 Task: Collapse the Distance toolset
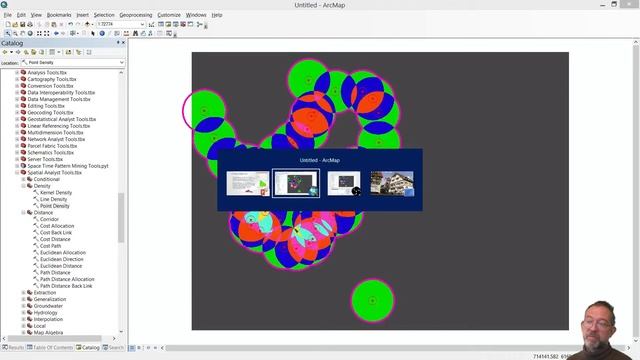[x=23, y=213]
